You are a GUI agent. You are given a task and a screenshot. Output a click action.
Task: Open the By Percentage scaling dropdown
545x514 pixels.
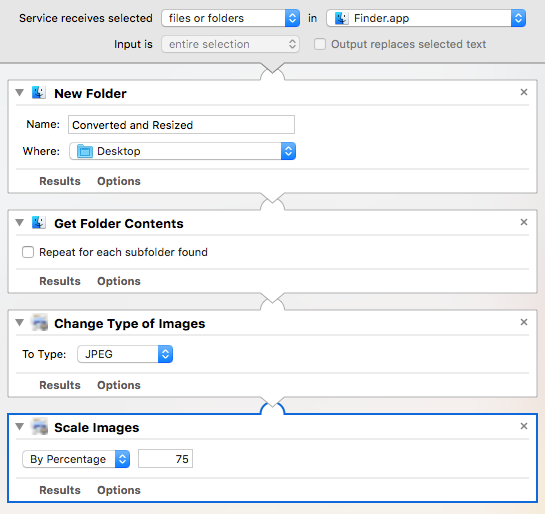tap(76, 459)
